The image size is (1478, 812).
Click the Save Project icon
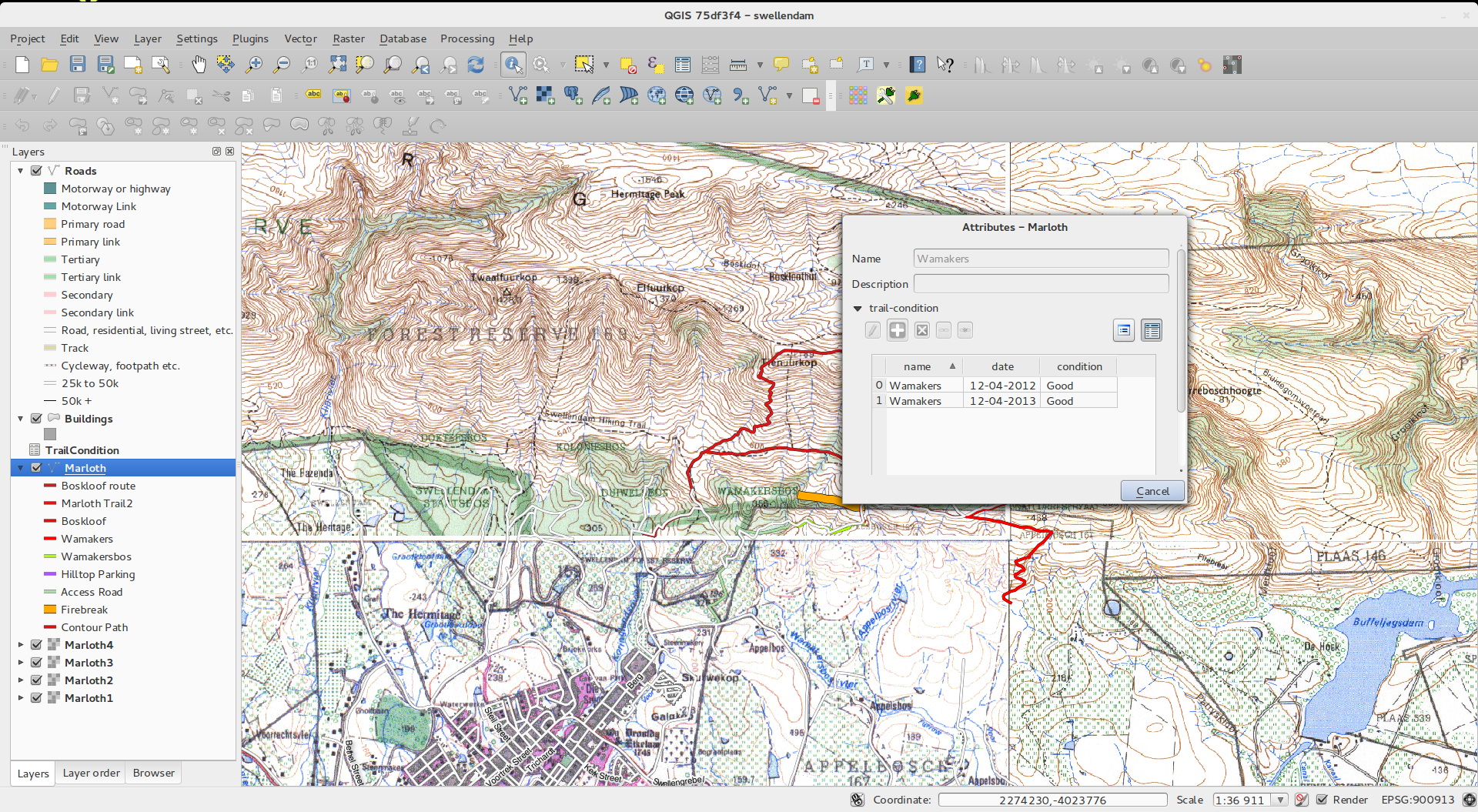click(78, 65)
